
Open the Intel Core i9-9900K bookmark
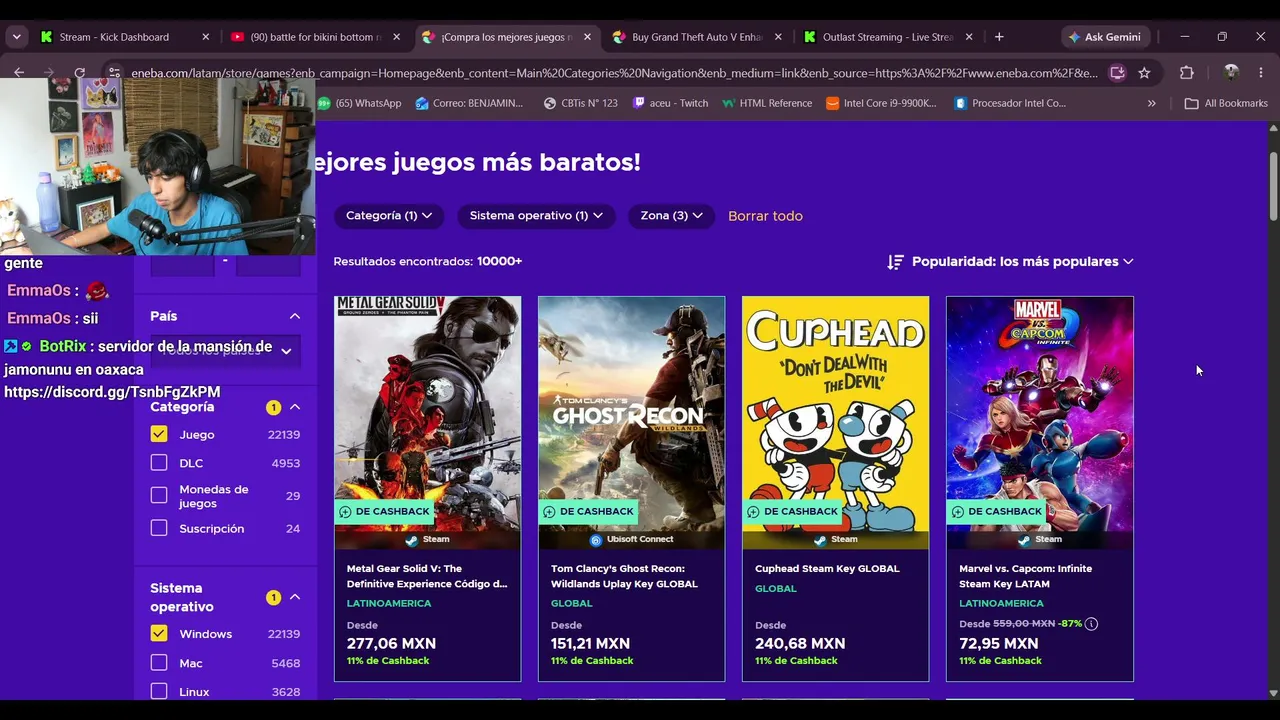tap(881, 103)
